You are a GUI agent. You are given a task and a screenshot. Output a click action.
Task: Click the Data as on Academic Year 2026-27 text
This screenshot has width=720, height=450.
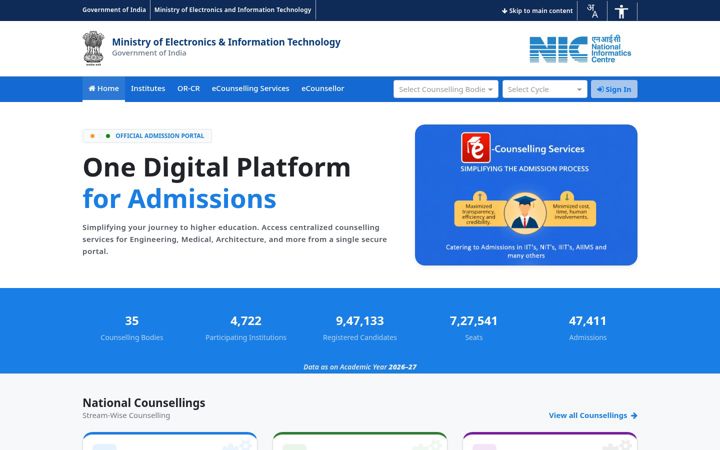coord(360,367)
